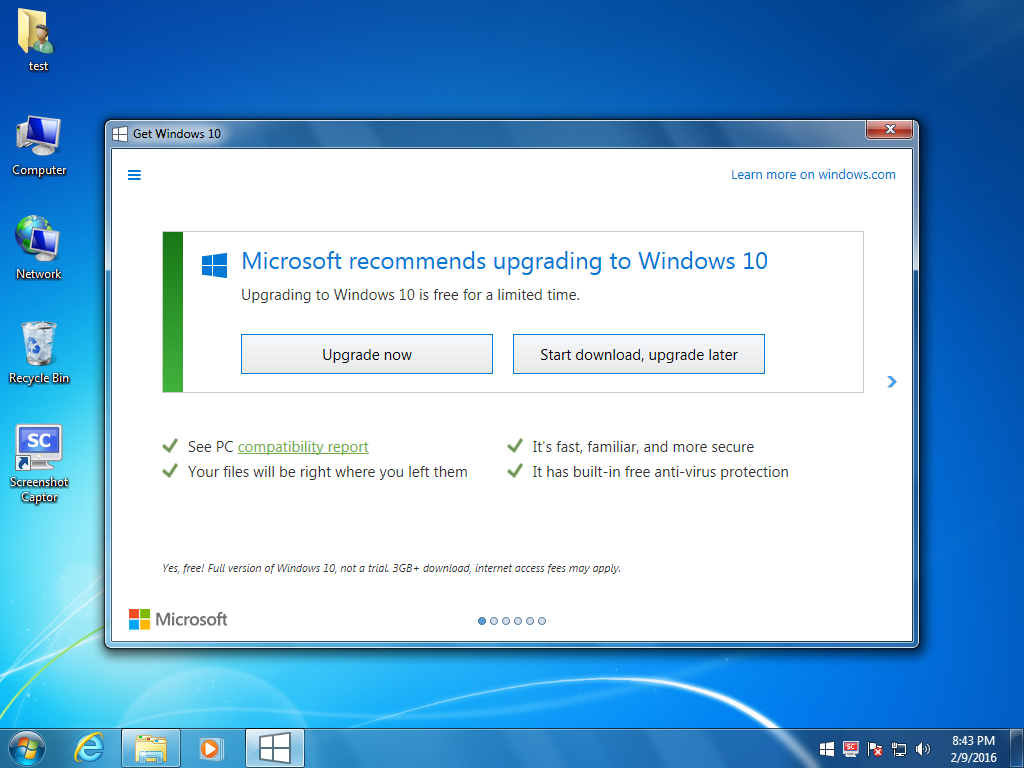Click the Windows logo in the title bar
Screen dimensions: 1024x768
120,134
